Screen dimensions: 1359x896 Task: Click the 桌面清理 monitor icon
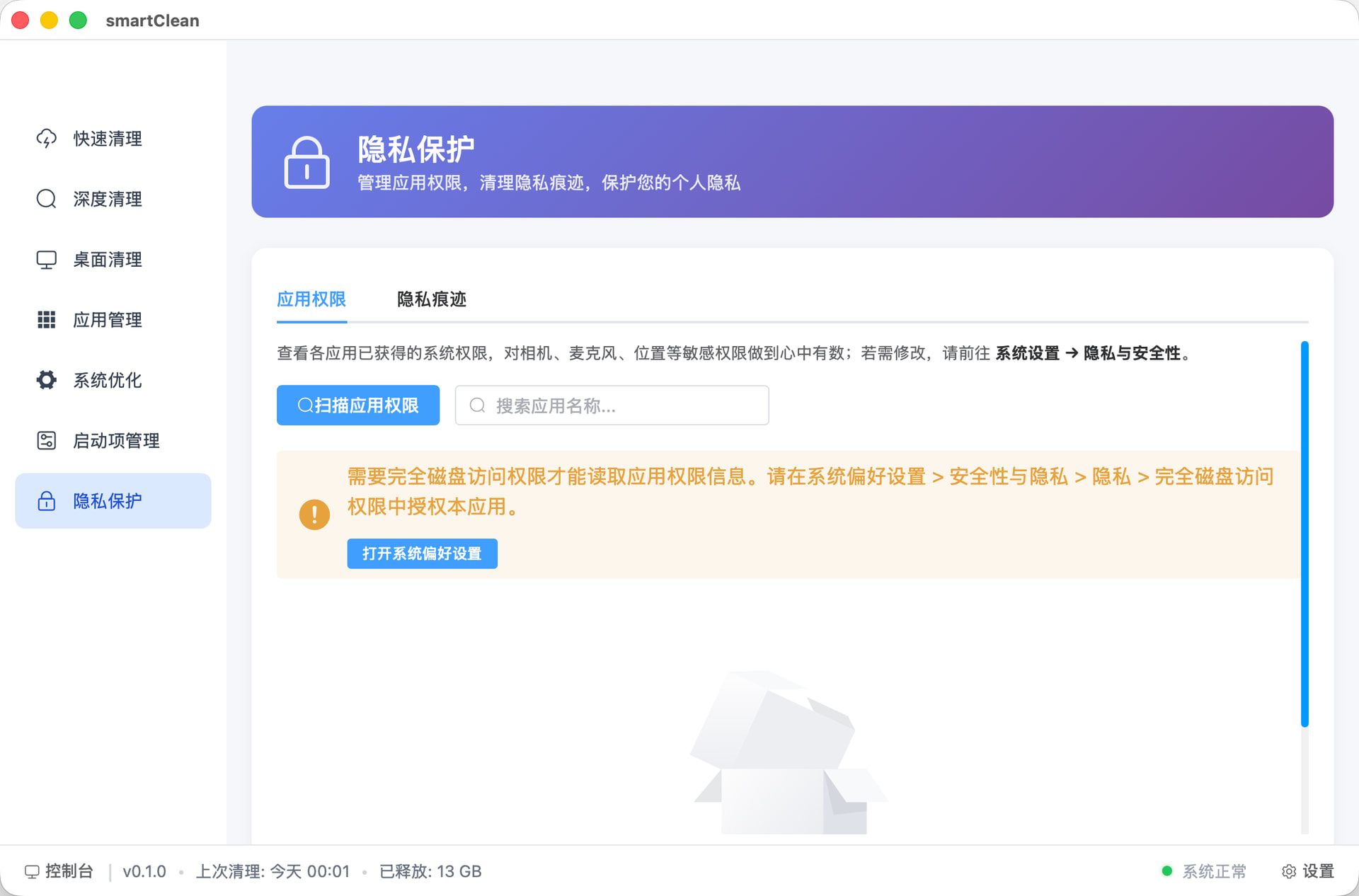45,259
